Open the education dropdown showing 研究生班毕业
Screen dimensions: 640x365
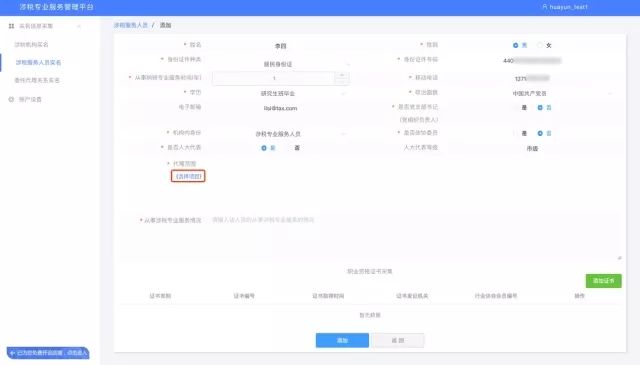coord(280,93)
